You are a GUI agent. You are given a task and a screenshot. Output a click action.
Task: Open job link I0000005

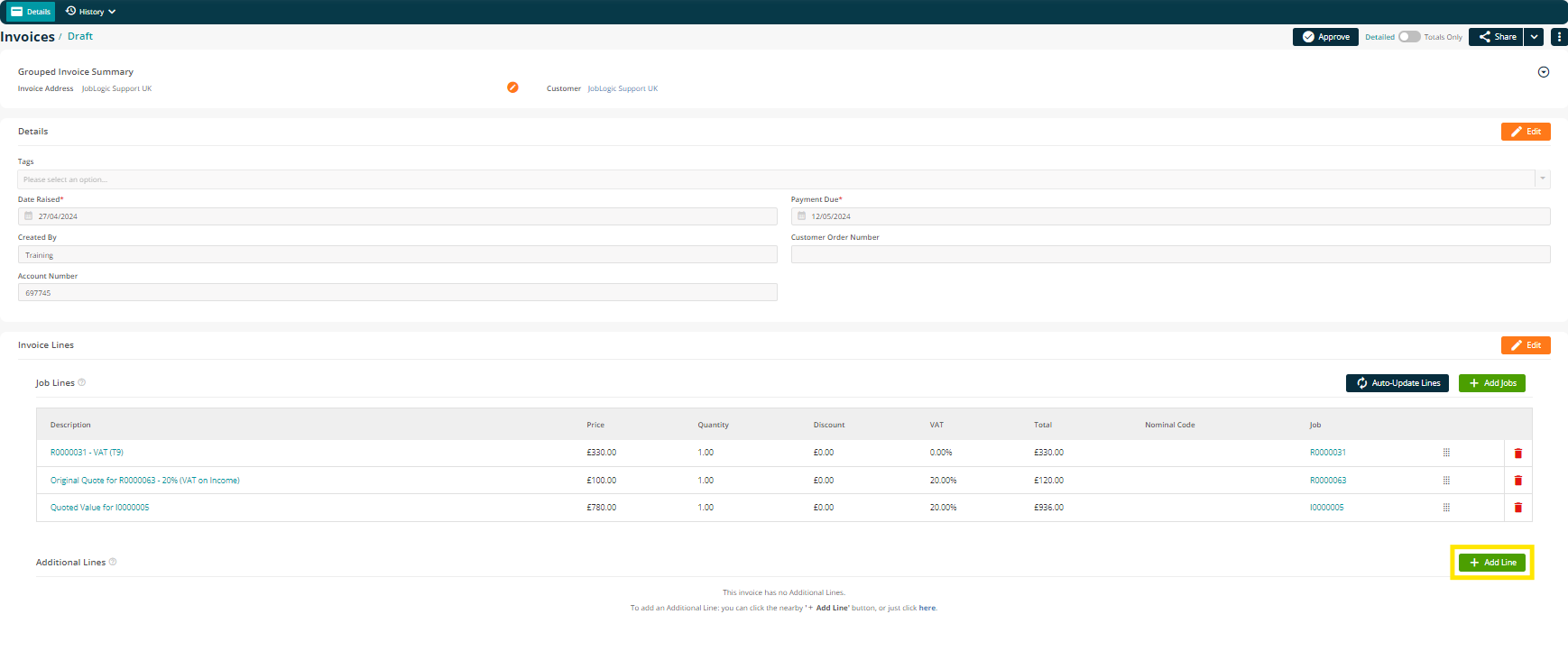click(1326, 508)
